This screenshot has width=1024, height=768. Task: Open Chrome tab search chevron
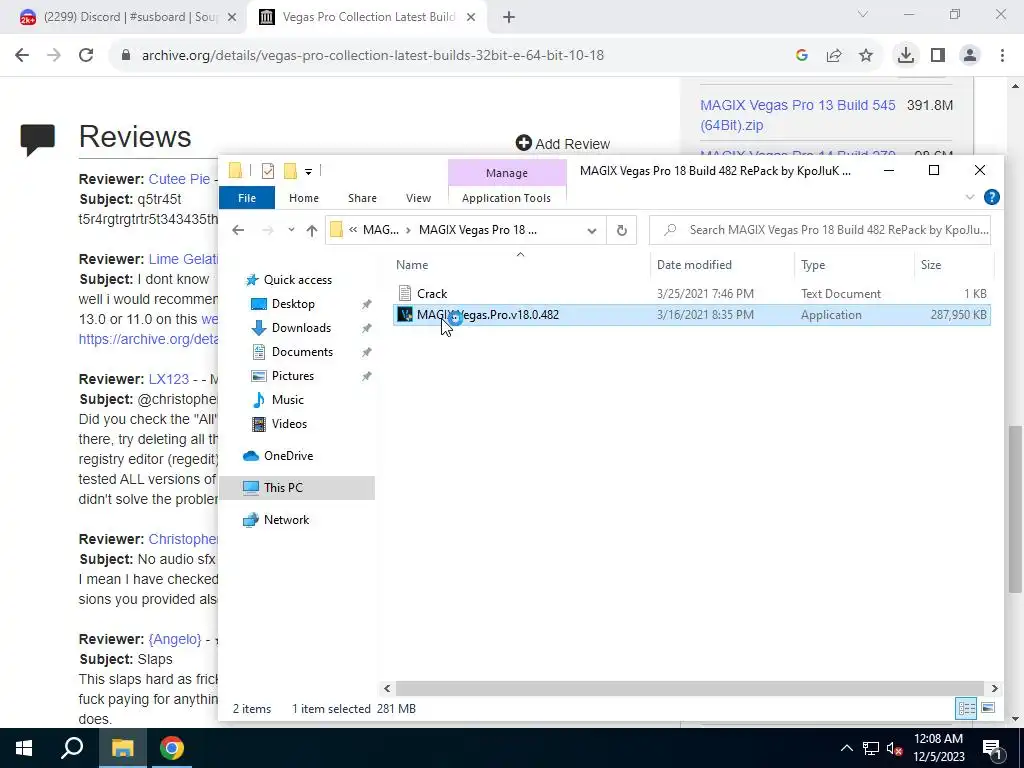point(862,14)
